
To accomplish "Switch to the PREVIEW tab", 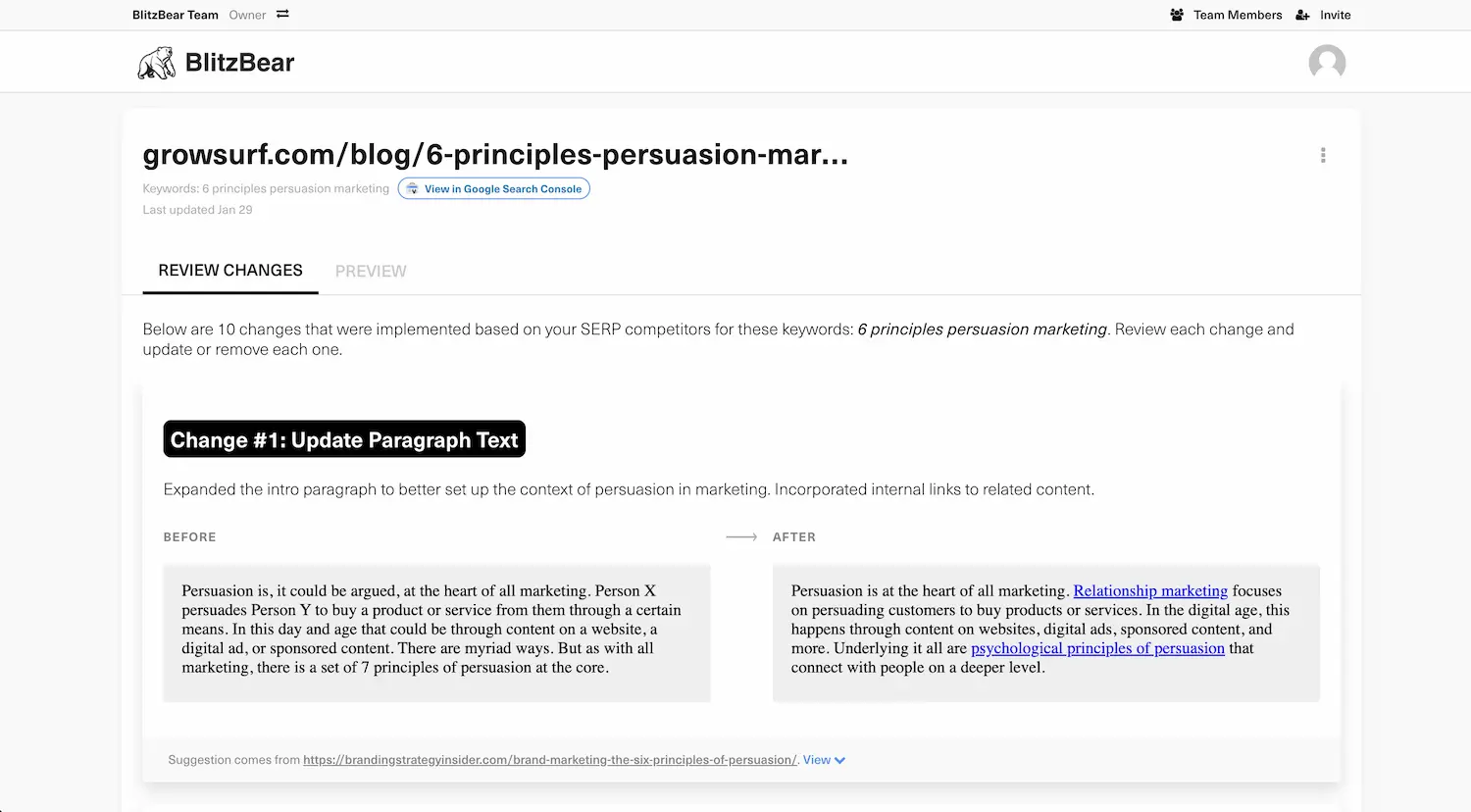I will (x=371, y=271).
